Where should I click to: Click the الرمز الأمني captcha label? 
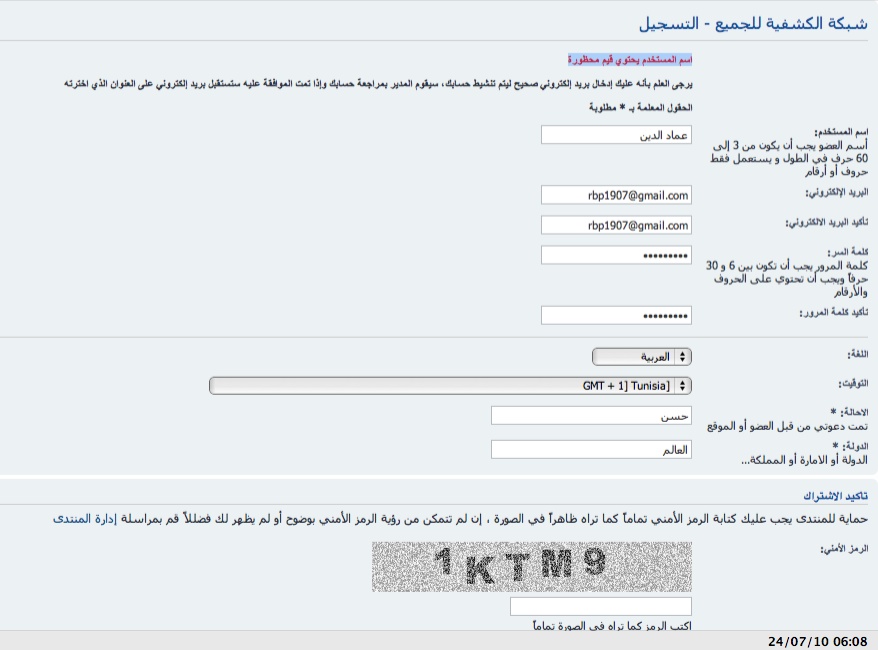coord(843,549)
